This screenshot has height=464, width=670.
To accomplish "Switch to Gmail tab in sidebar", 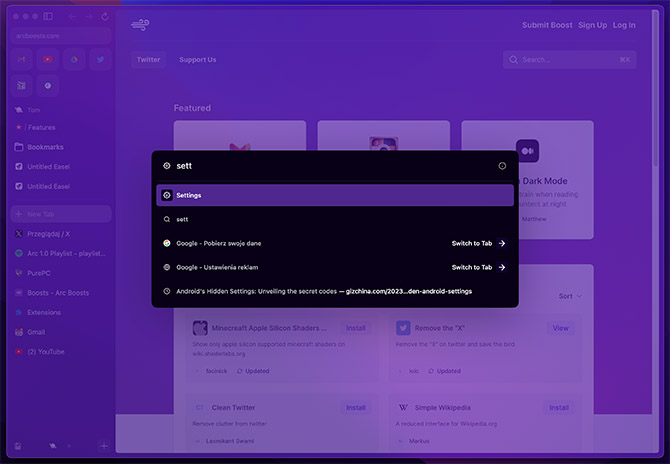I will 61,332.
